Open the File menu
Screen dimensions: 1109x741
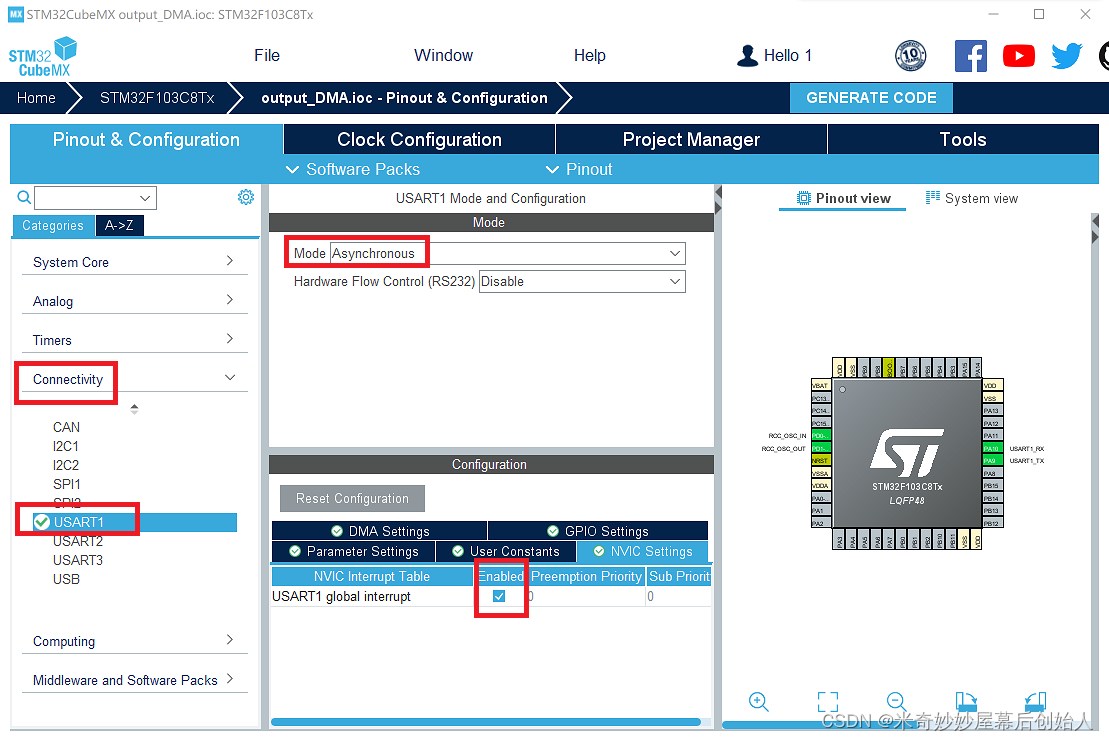267,55
